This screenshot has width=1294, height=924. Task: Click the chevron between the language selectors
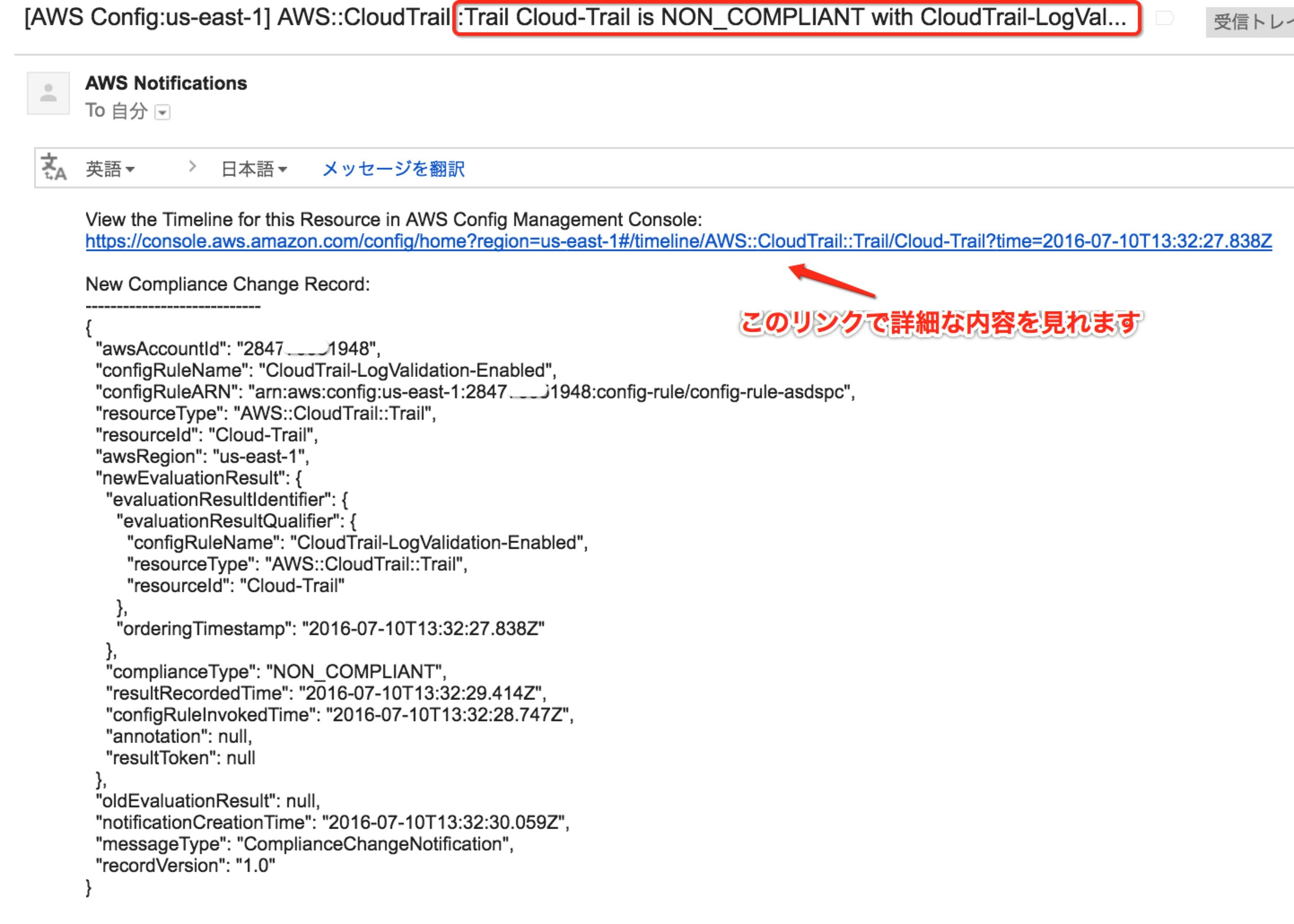[x=192, y=167]
